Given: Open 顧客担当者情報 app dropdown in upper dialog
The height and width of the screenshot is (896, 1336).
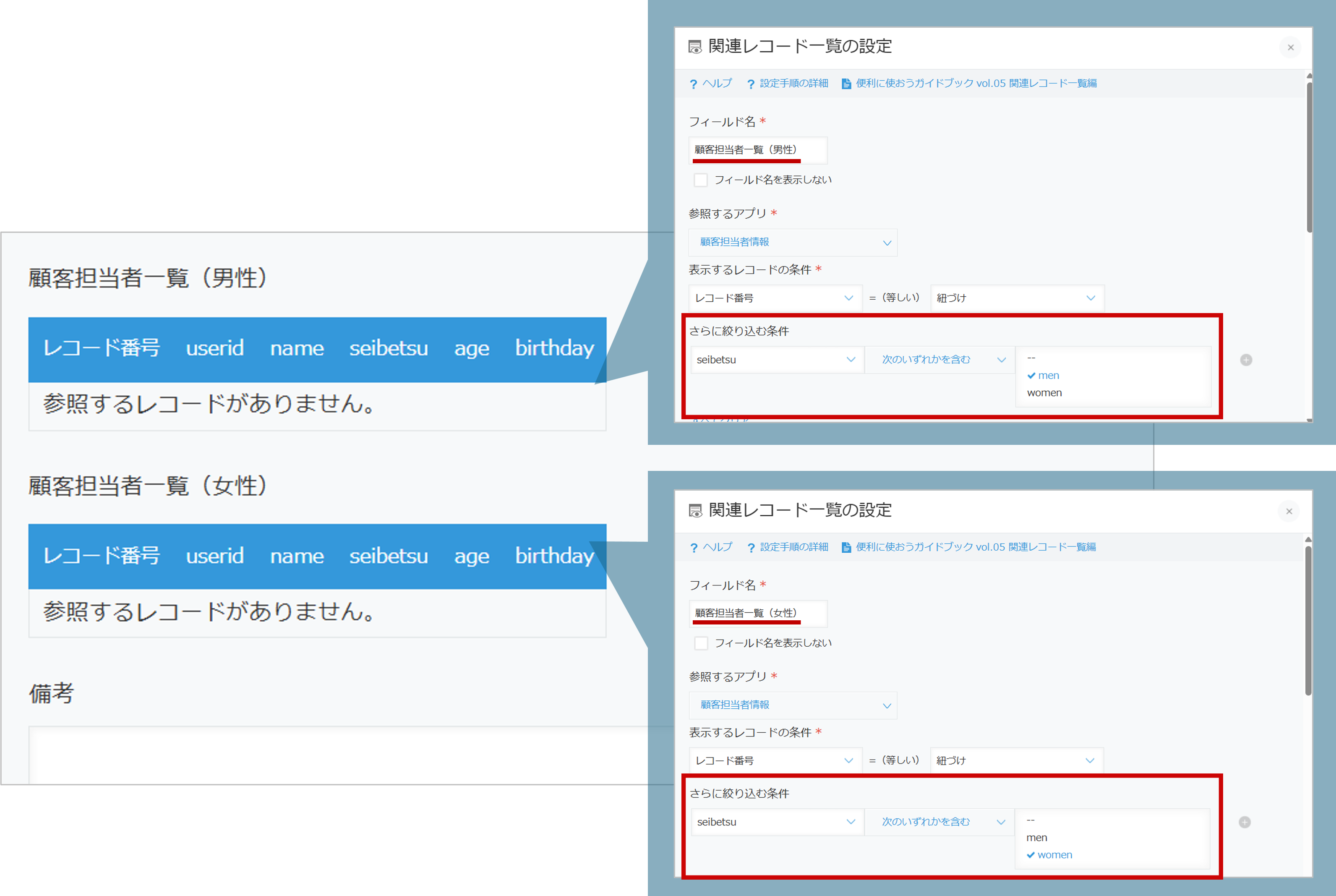Looking at the screenshot, I should (793, 242).
